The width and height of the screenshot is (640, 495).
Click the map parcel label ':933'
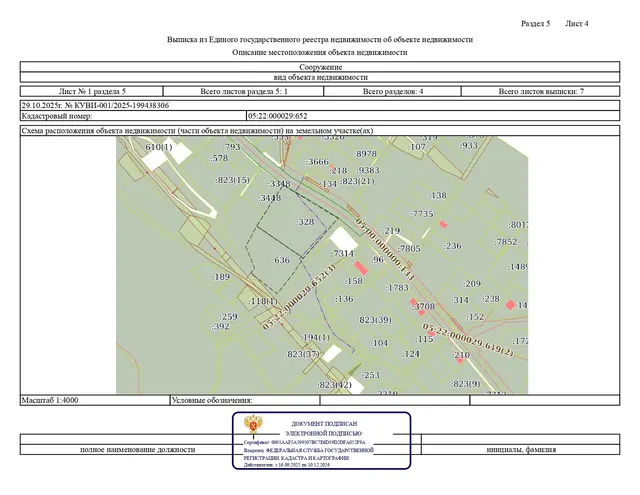pos(469,146)
